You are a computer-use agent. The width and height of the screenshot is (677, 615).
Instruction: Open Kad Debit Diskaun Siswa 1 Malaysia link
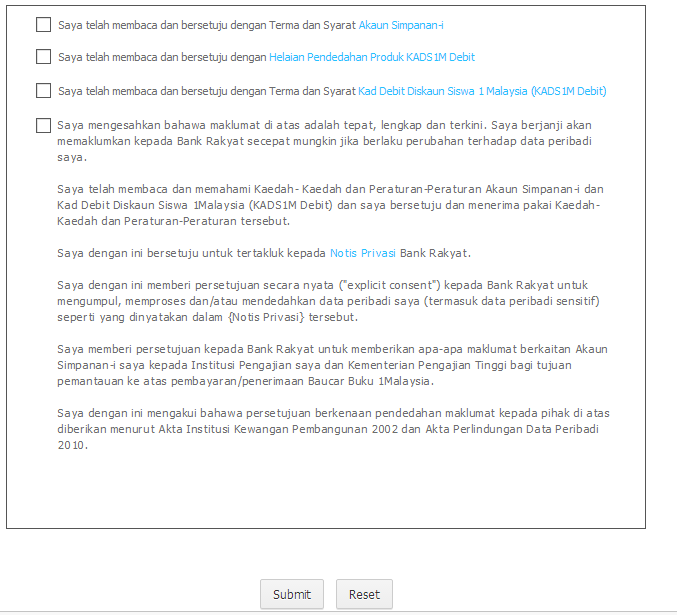click(x=482, y=91)
